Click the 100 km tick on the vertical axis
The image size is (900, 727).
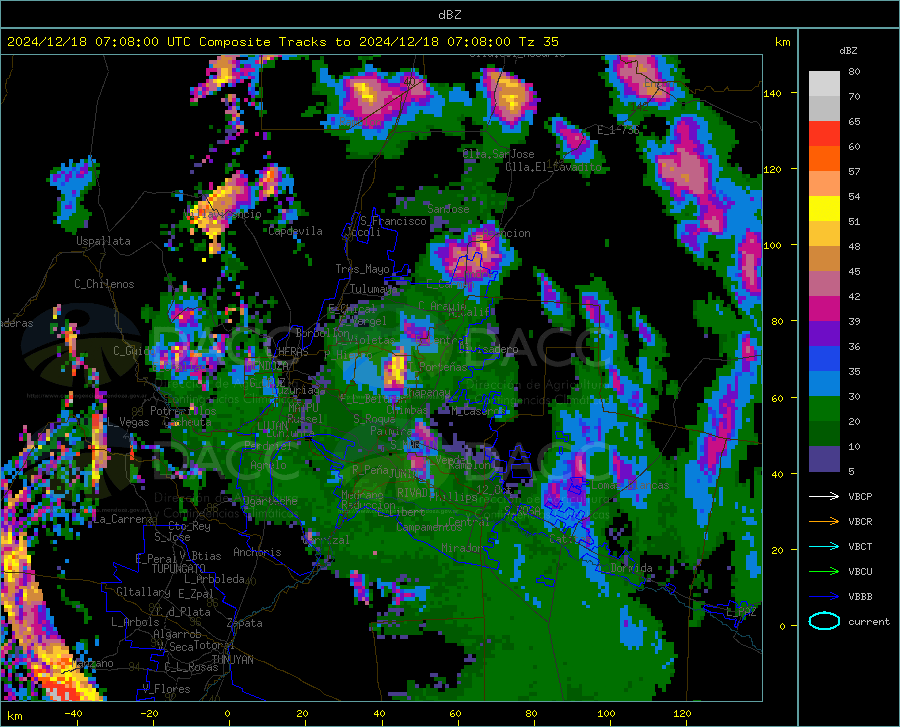click(x=772, y=246)
